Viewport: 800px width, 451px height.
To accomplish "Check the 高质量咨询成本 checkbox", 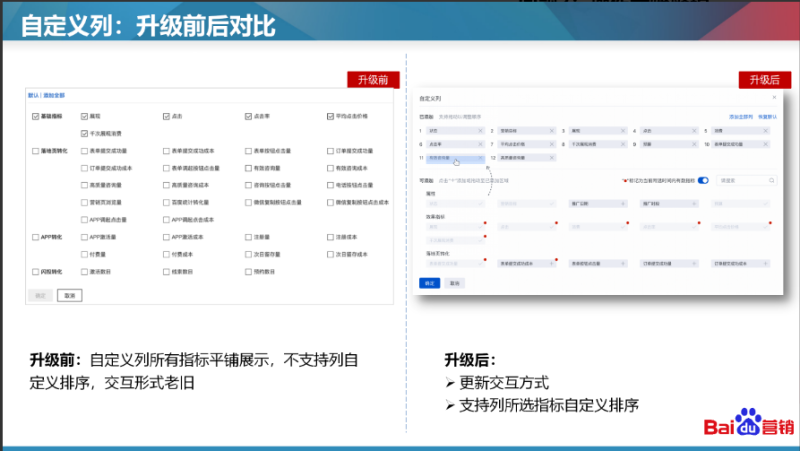I will [x=166, y=185].
